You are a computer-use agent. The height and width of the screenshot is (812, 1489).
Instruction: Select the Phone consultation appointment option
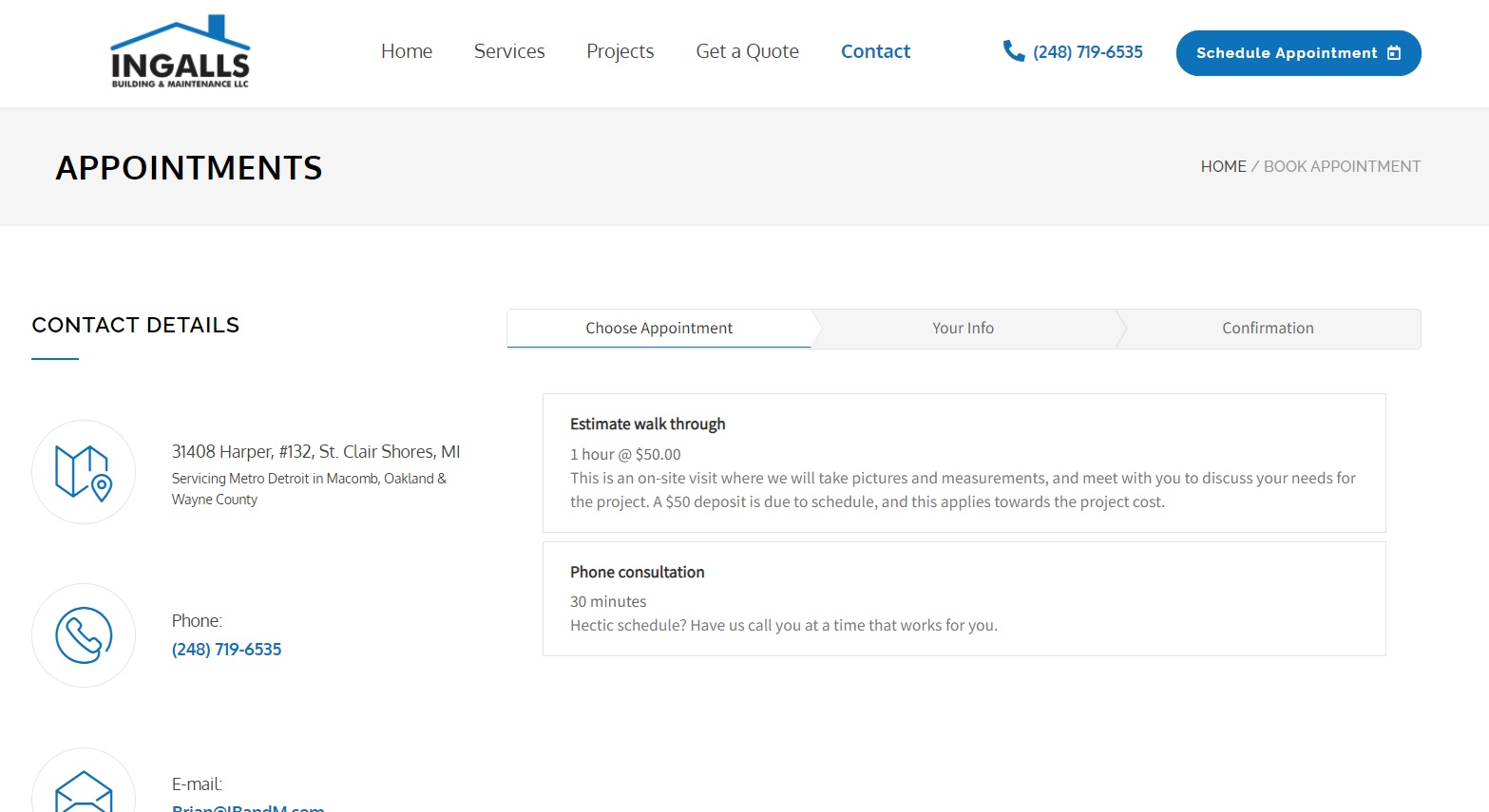pyautogui.click(x=963, y=598)
